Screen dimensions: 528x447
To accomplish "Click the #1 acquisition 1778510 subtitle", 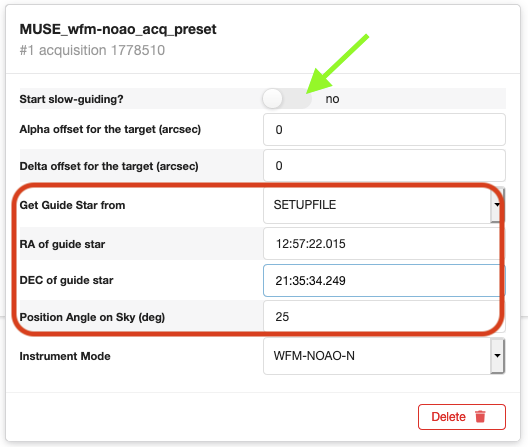I will (x=92, y=51).
